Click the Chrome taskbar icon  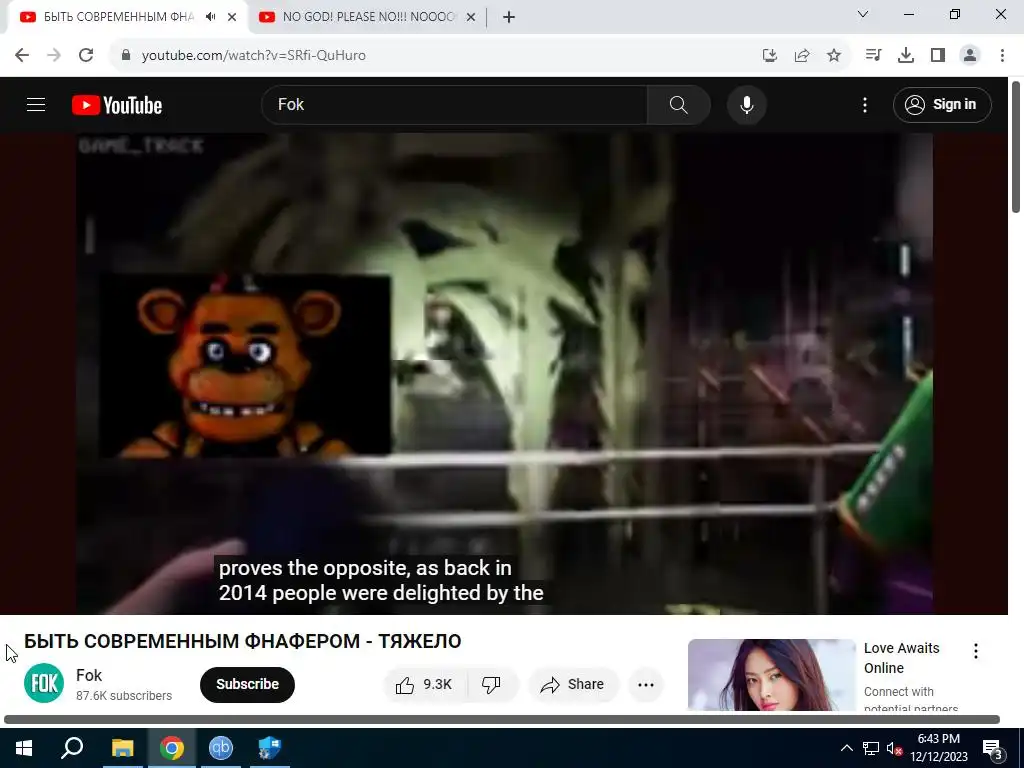coord(172,748)
